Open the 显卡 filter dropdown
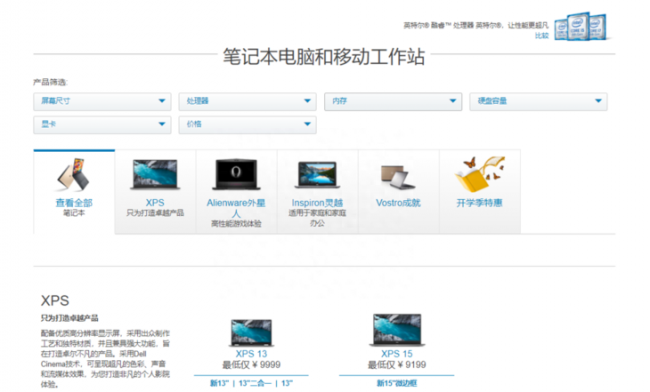Image resolution: width=650 pixels, height=392 pixels. (x=102, y=124)
